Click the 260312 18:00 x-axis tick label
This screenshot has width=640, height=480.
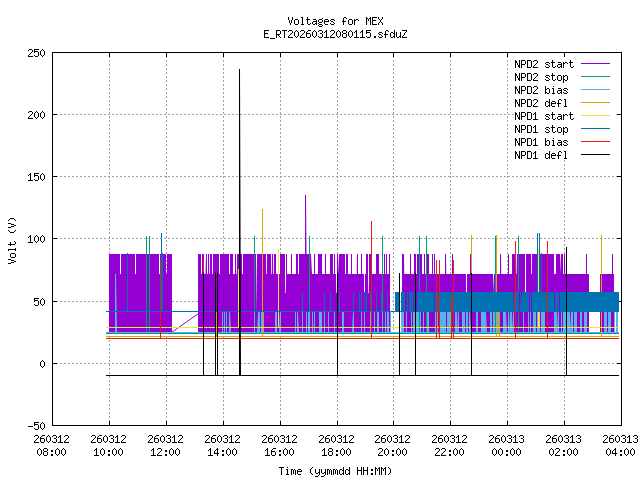[336, 444]
